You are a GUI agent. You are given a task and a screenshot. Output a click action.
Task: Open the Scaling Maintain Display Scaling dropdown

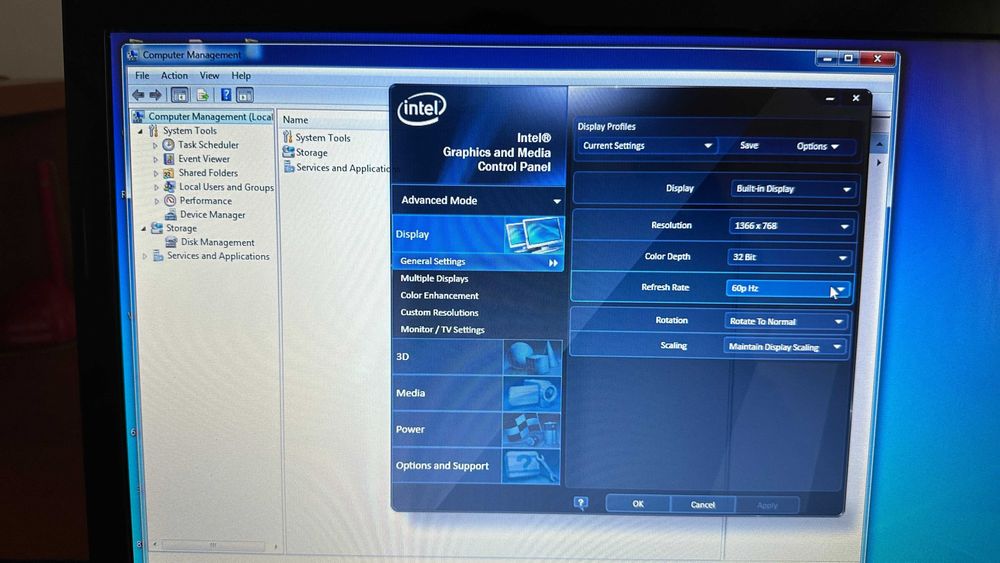point(784,347)
